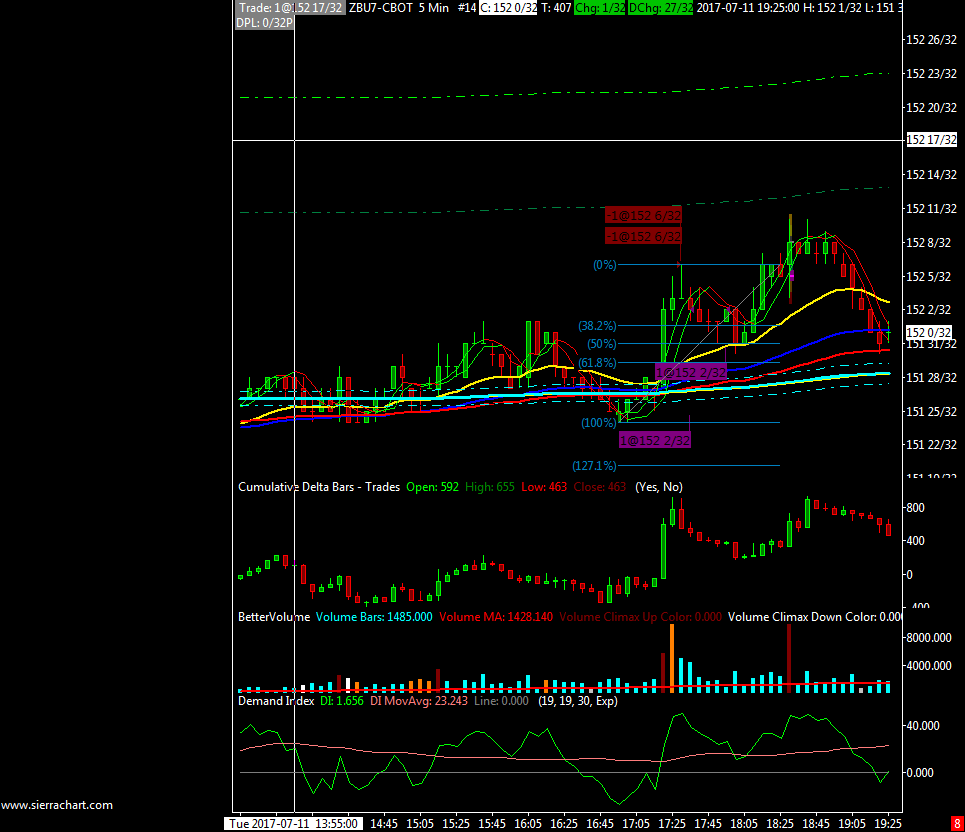Select the topmost '-1@152 6/32' sell order marker

643,215
